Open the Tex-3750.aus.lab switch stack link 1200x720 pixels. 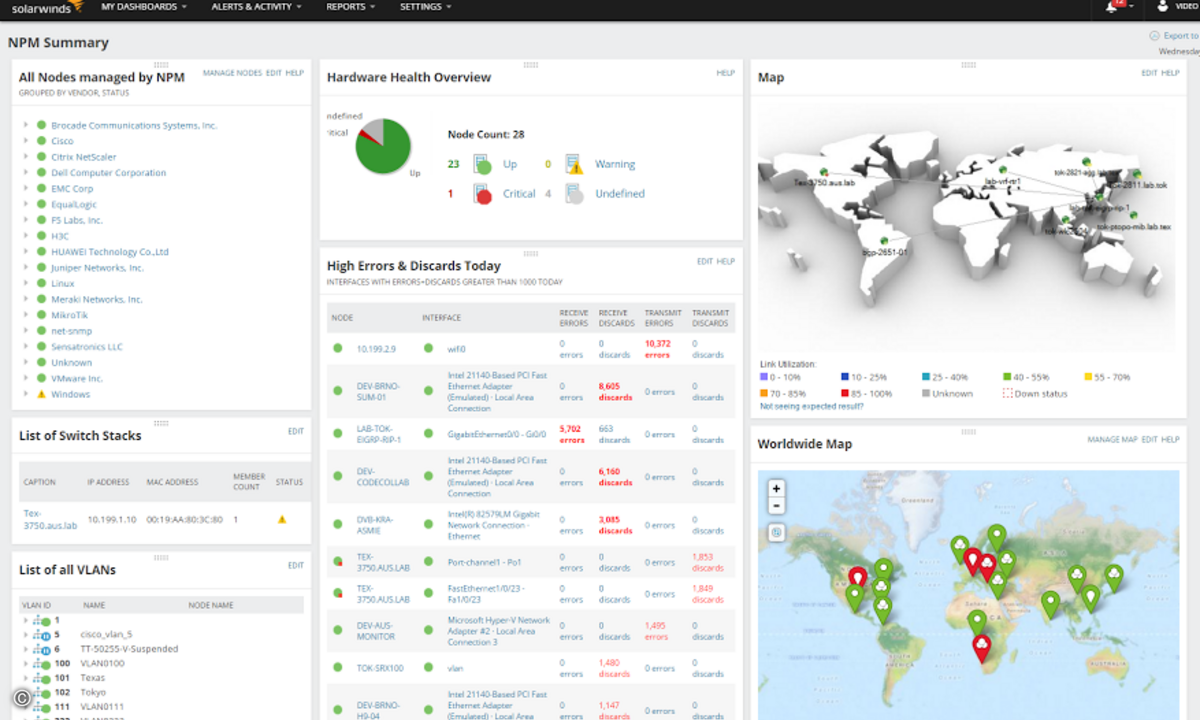(x=50, y=519)
